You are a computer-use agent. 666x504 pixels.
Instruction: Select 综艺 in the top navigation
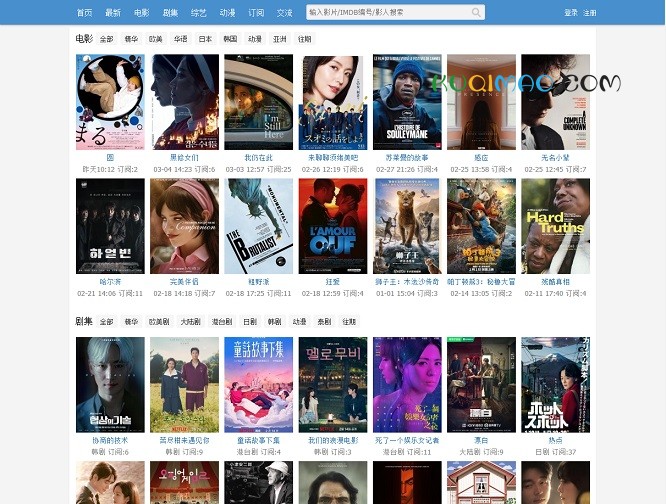click(x=199, y=13)
